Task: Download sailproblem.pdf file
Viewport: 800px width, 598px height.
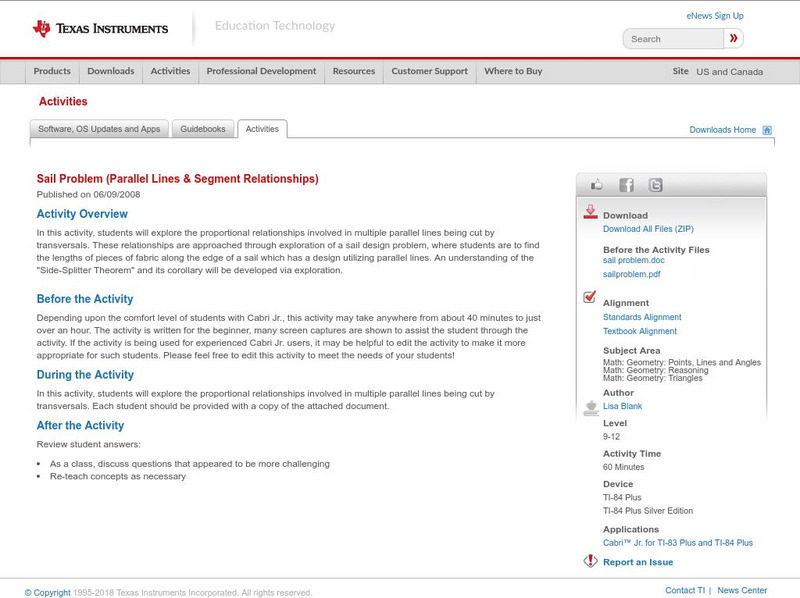Action: pyautogui.click(x=632, y=275)
